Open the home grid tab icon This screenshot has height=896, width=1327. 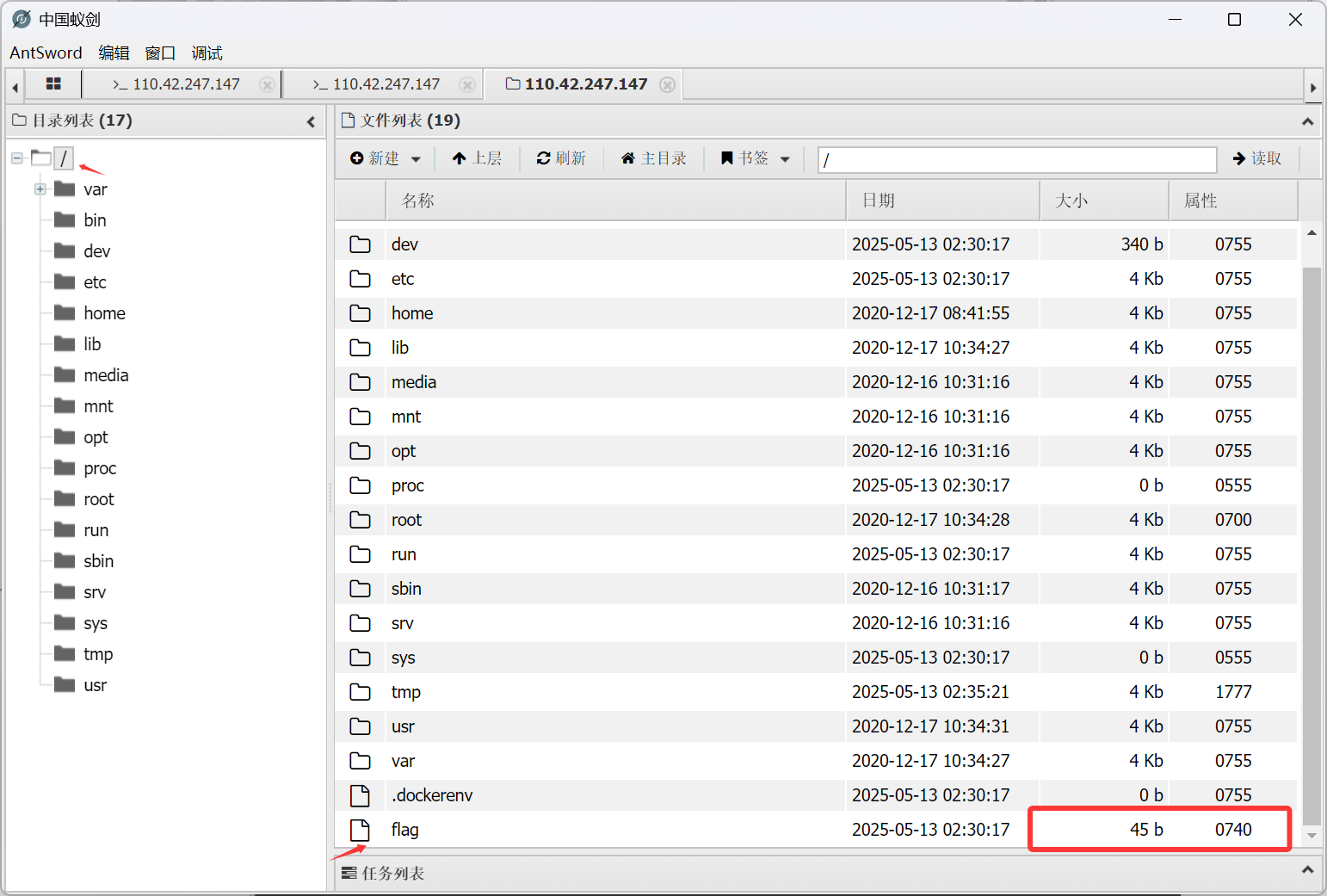pyautogui.click(x=53, y=83)
